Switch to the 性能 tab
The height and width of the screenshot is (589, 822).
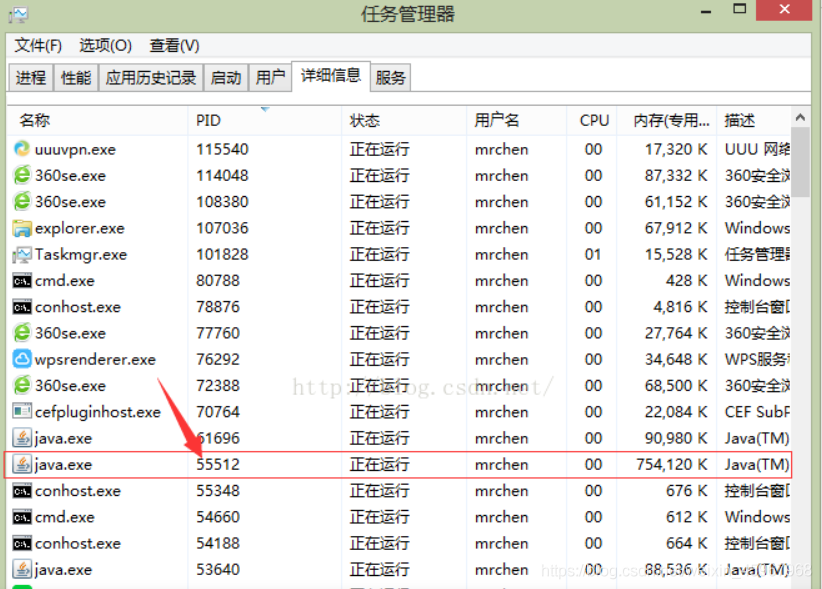(x=76, y=78)
